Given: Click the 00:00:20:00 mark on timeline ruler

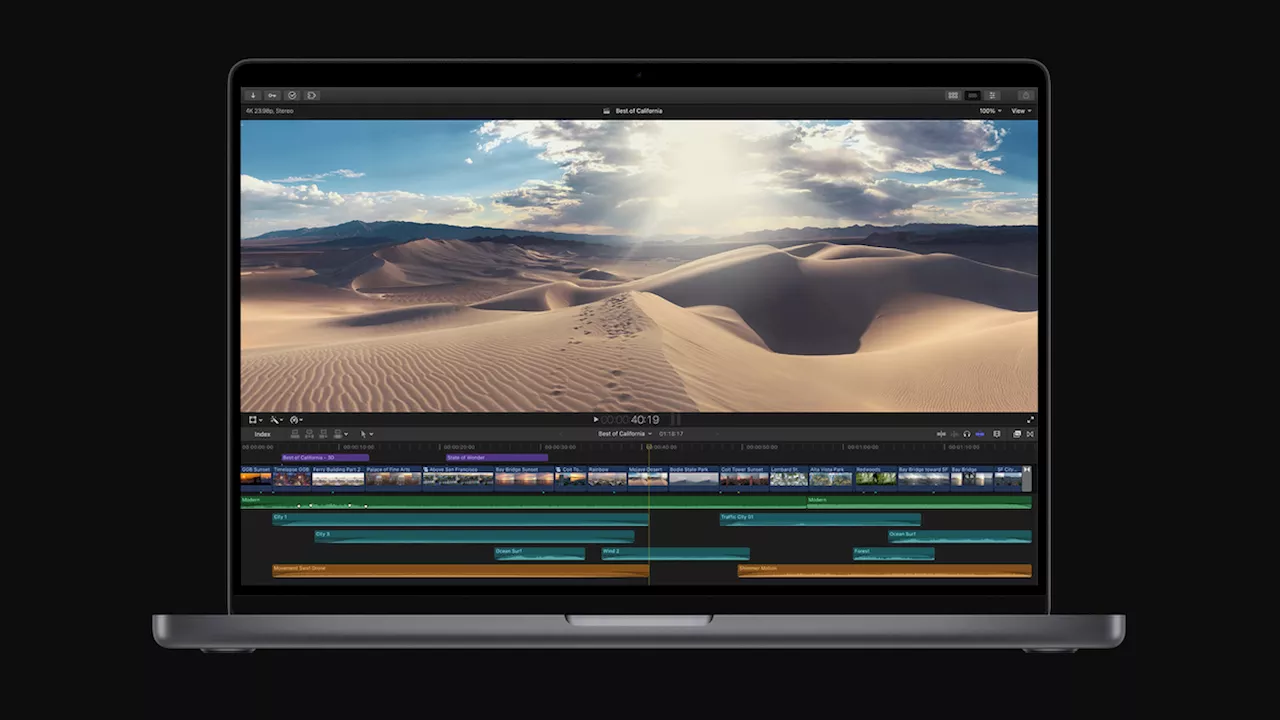Looking at the screenshot, I should pos(459,447).
